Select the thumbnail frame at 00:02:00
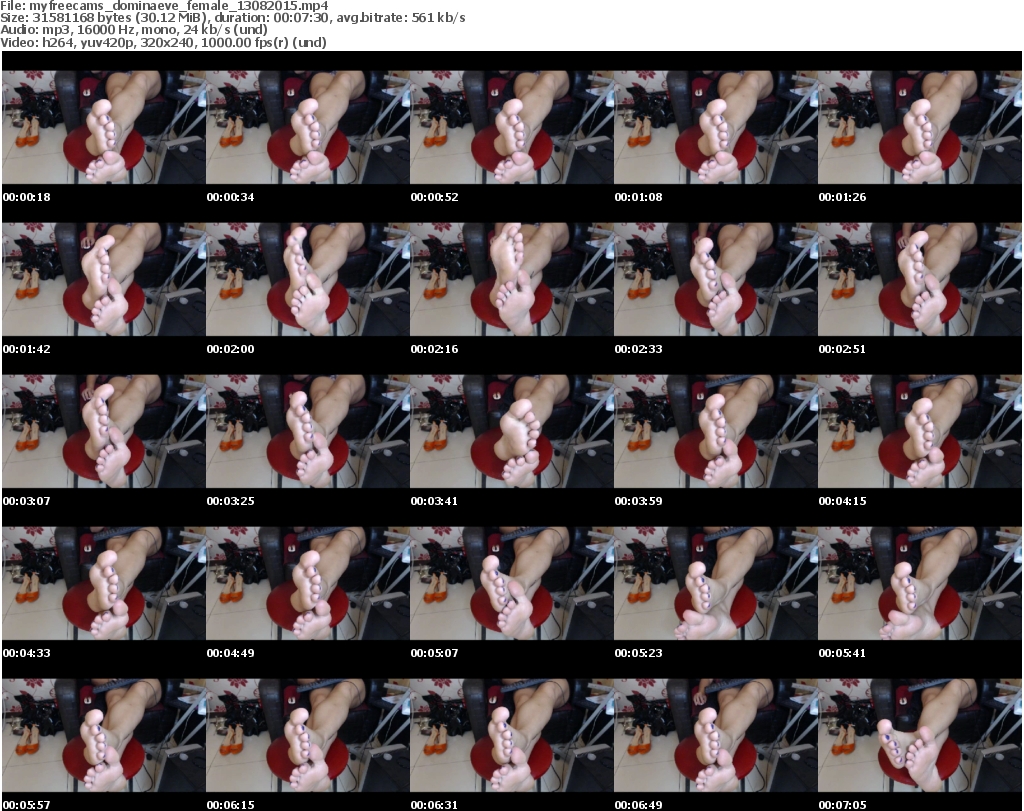This screenshot has width=1024, height=811. tap(308, 279)
